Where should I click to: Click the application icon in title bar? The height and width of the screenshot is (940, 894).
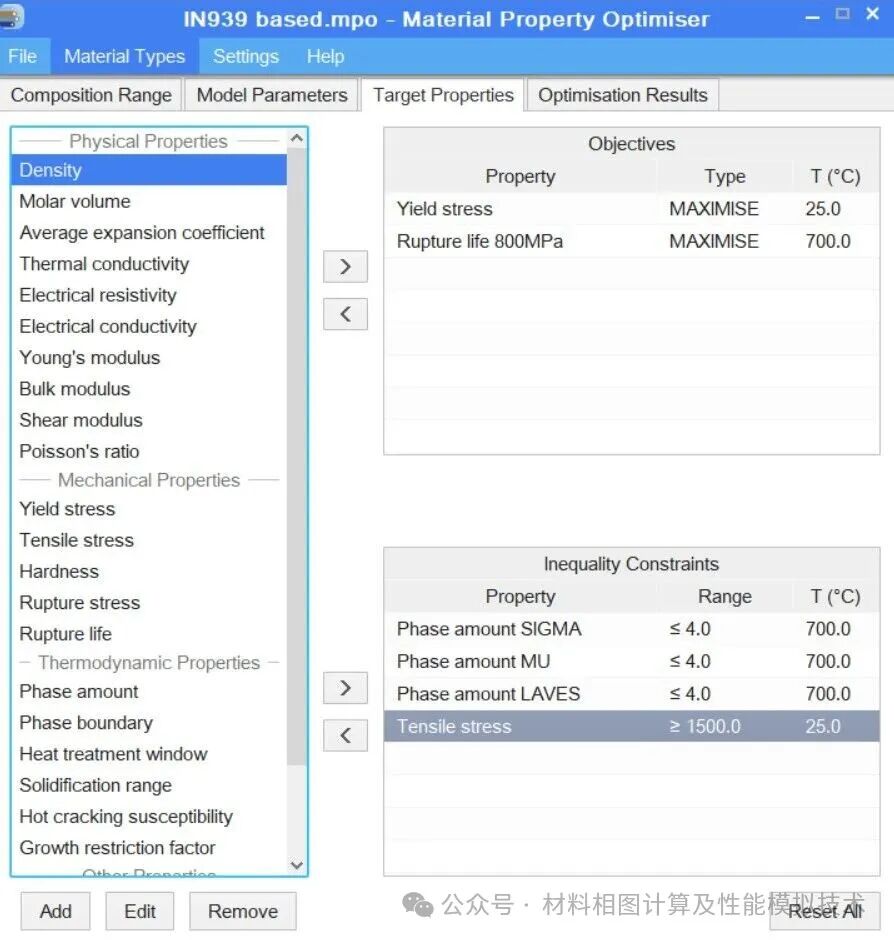pyautogui.click(x=11, y=17)
